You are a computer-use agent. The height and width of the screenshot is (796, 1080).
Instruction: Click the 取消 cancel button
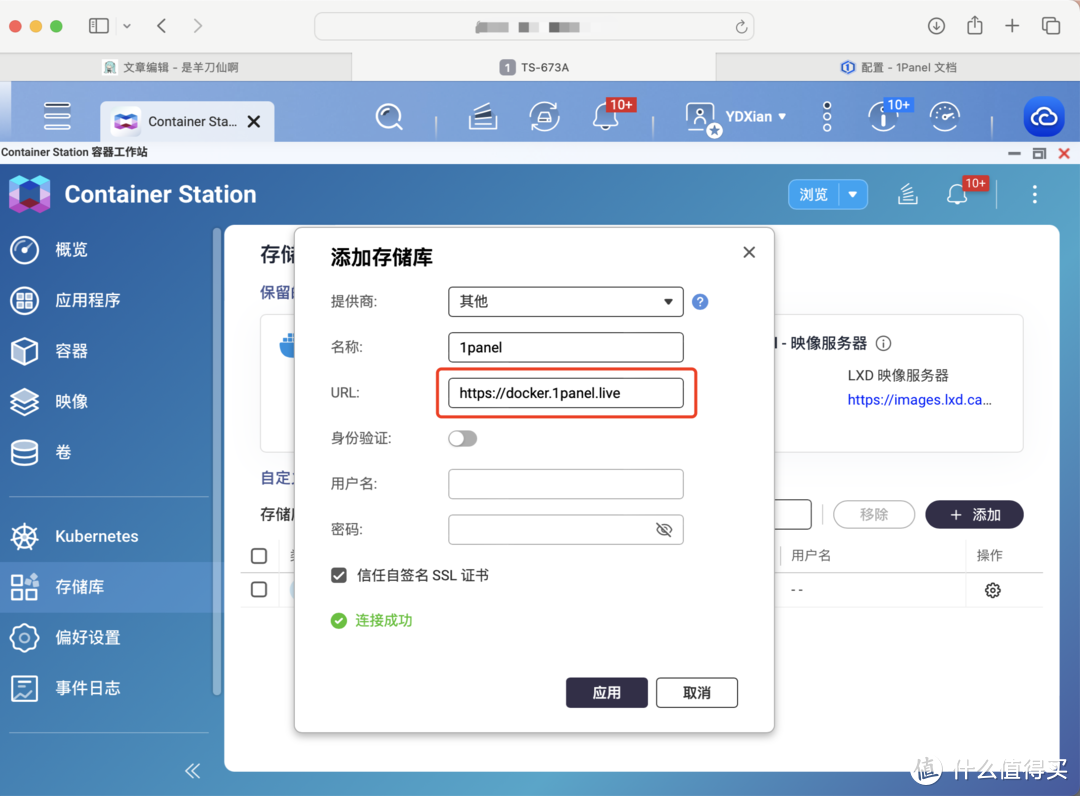[697, 692]
